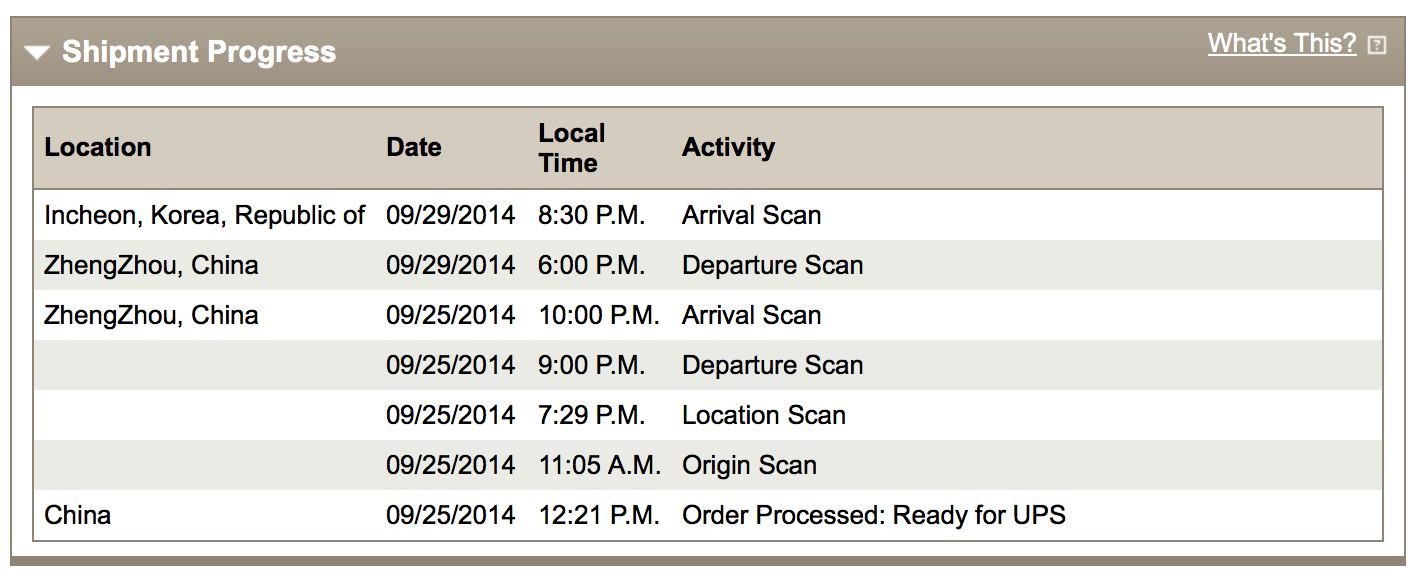Select the Location column header
Viewport: 1414px width, 580px height.
pyautogui.click(x=98, y=147)
